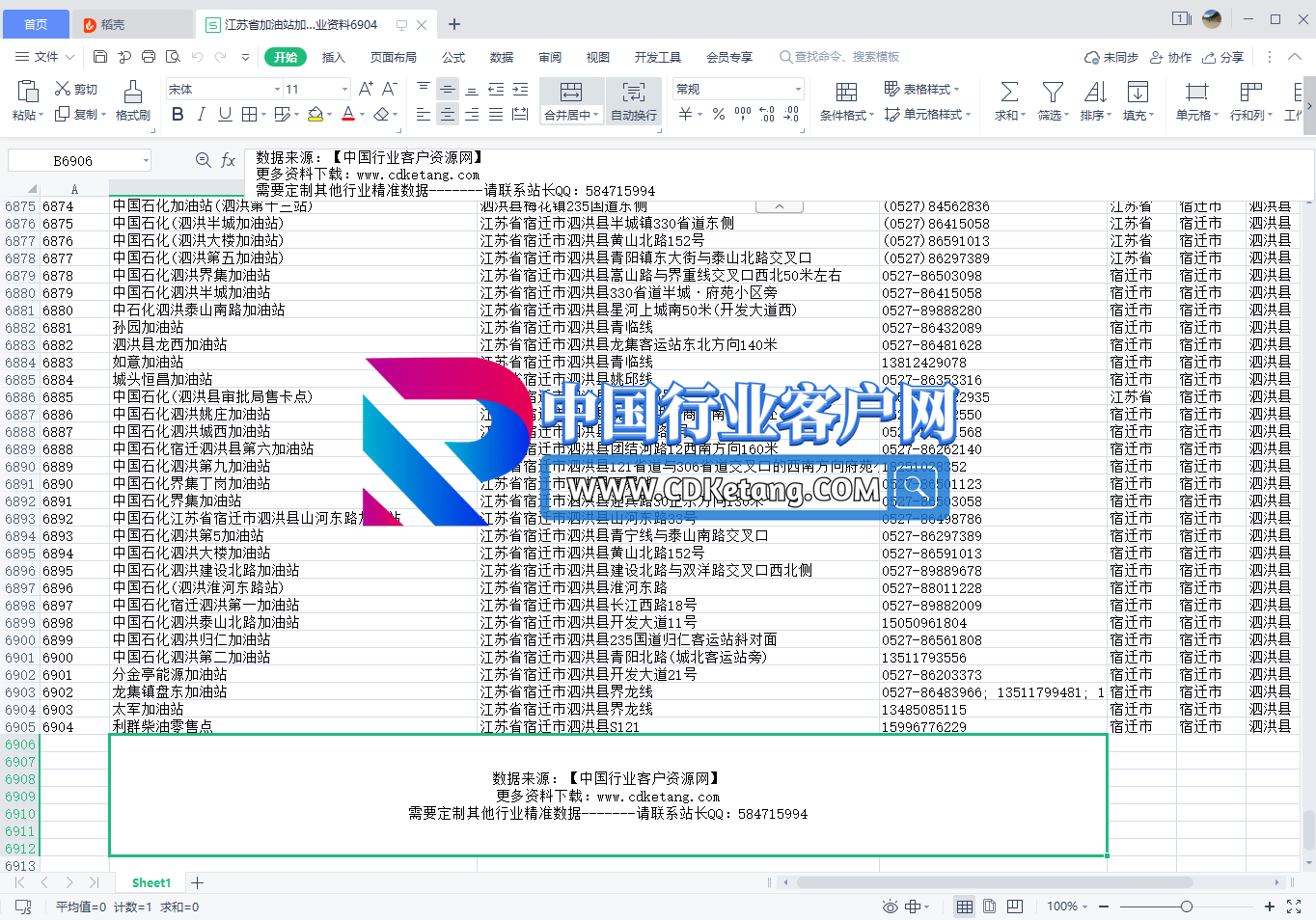Viewport: 1316px width, 920px height.
Task: Increase decimal places
Action: (767, 114)
